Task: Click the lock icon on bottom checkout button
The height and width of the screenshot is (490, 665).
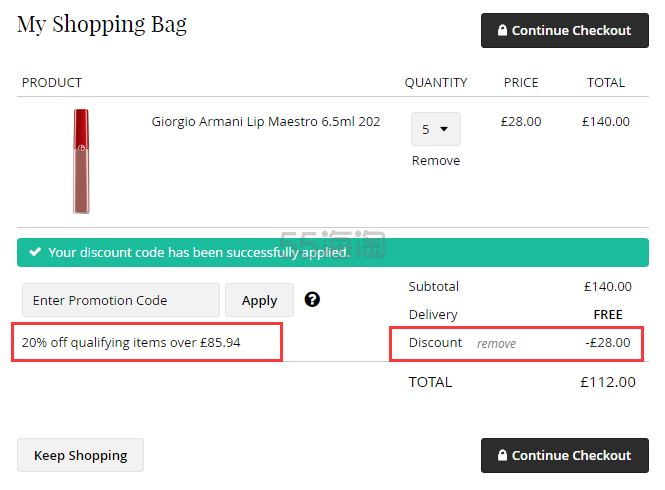Action: click(x=502, y=455)
